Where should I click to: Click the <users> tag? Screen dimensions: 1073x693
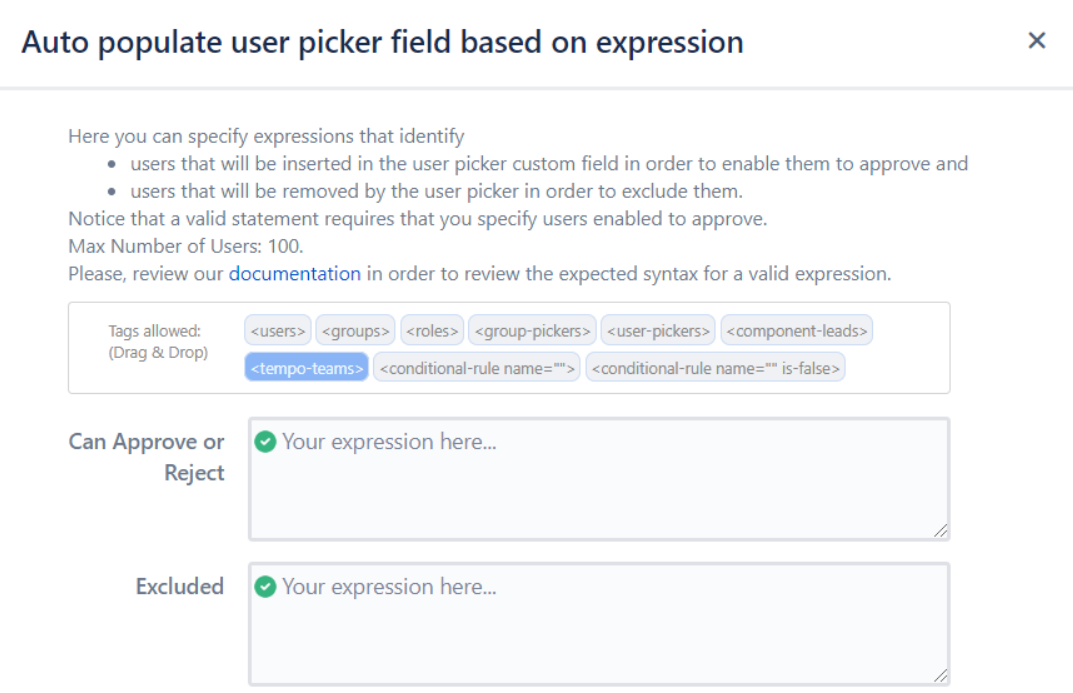tap(278, 330)
